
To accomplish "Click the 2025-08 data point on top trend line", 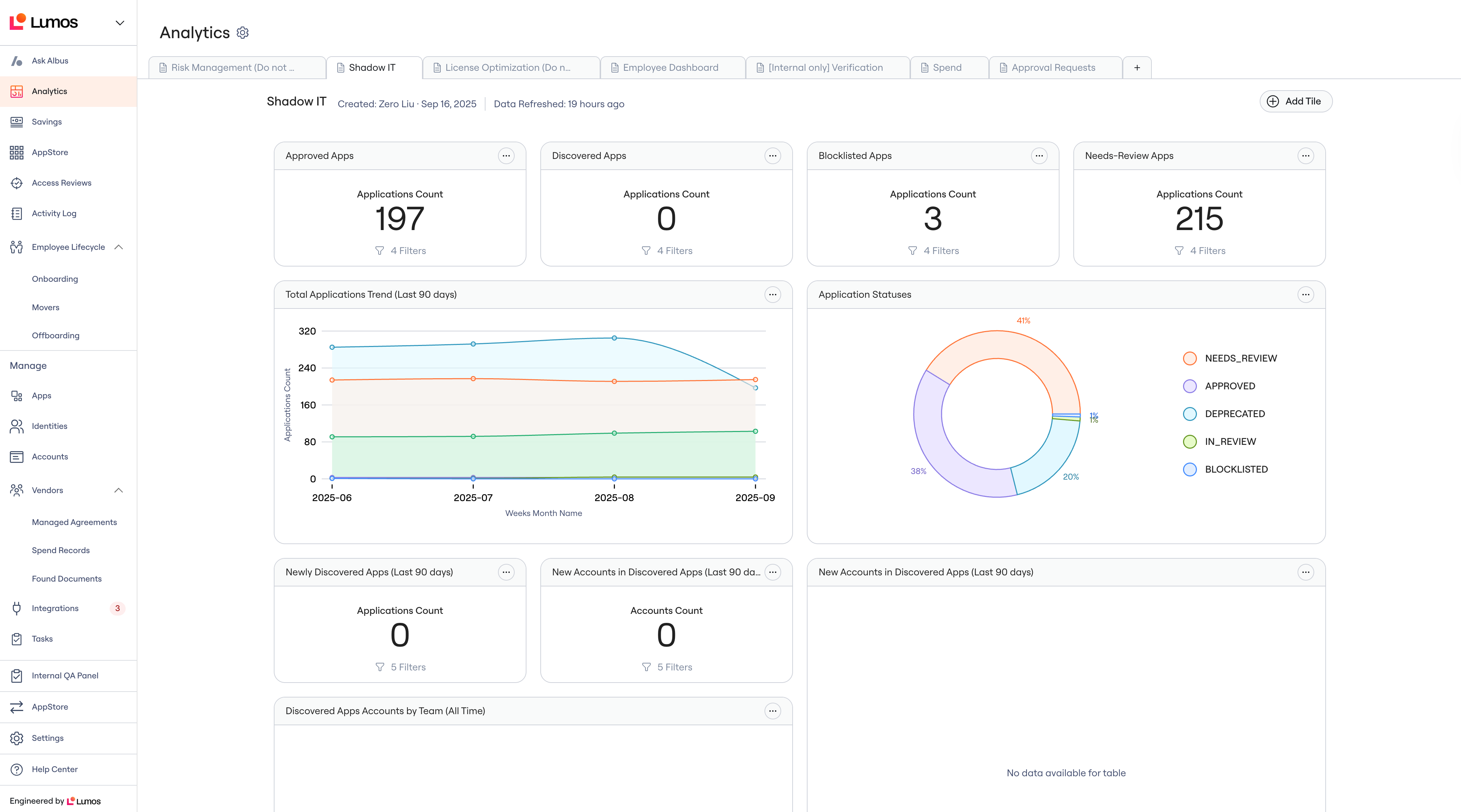I will [x=614, y=338].
